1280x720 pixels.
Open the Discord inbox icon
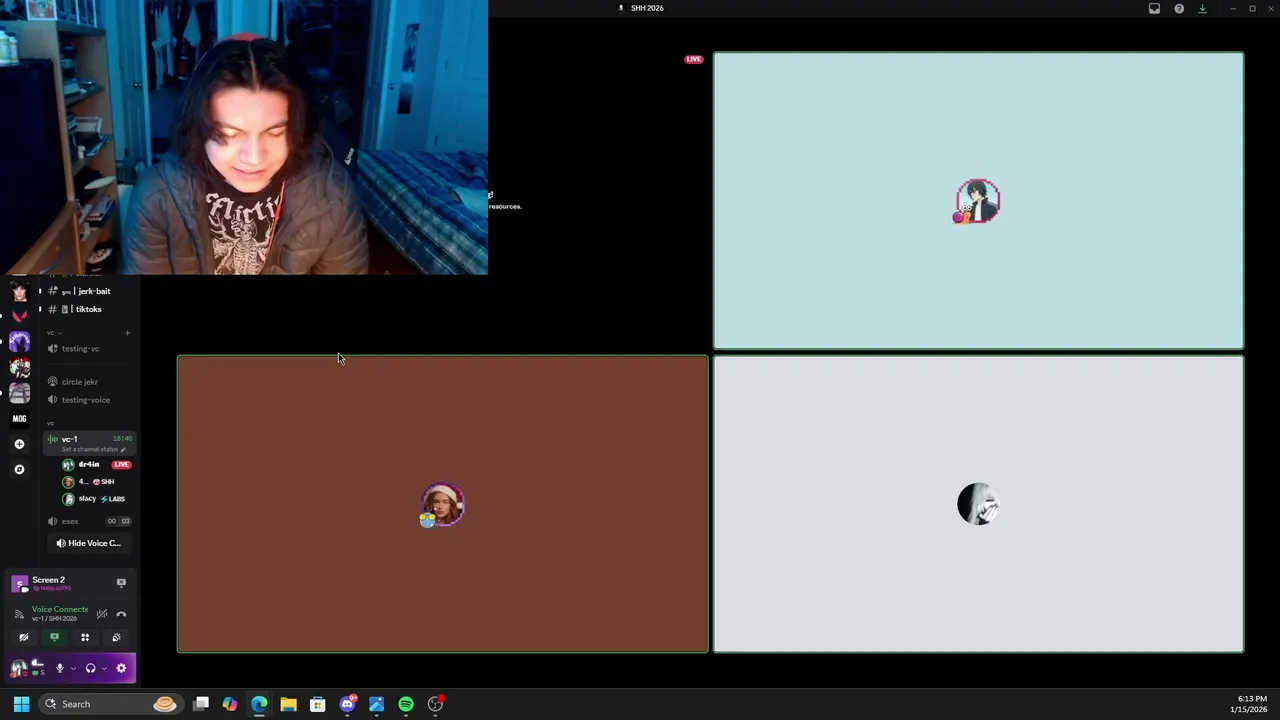click(1154, 8)
